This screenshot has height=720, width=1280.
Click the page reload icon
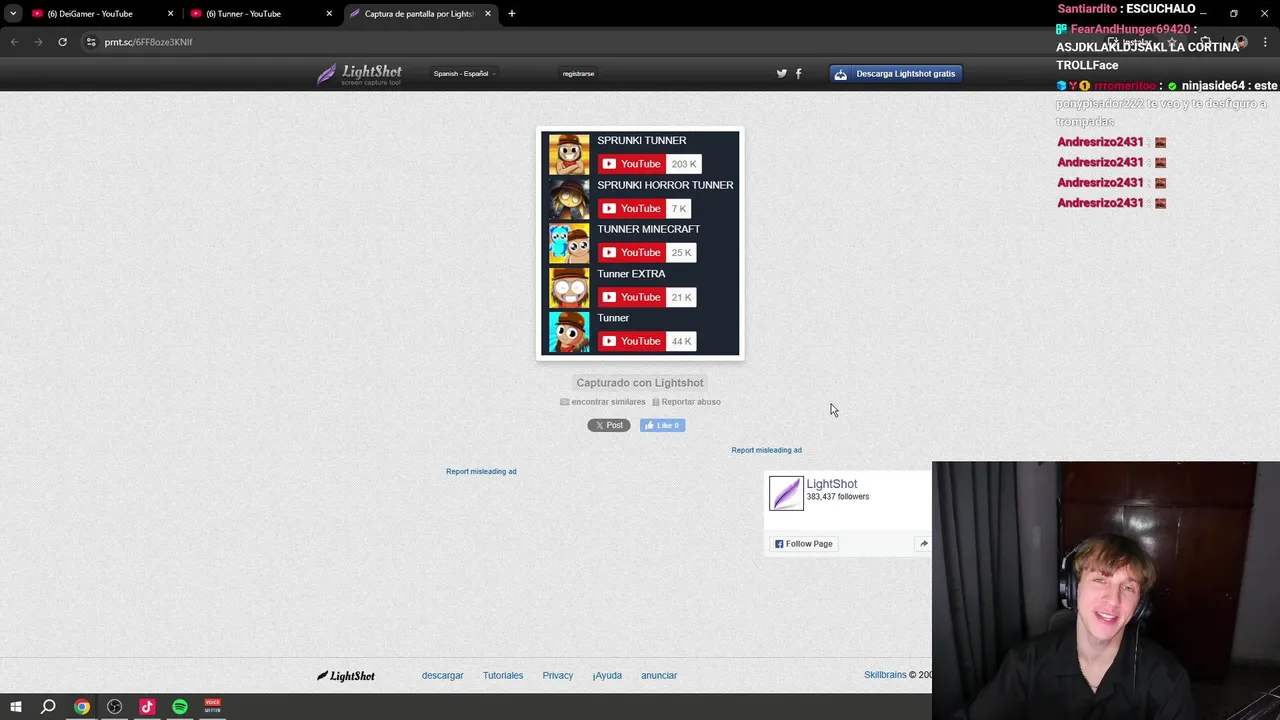click(62, 42)
